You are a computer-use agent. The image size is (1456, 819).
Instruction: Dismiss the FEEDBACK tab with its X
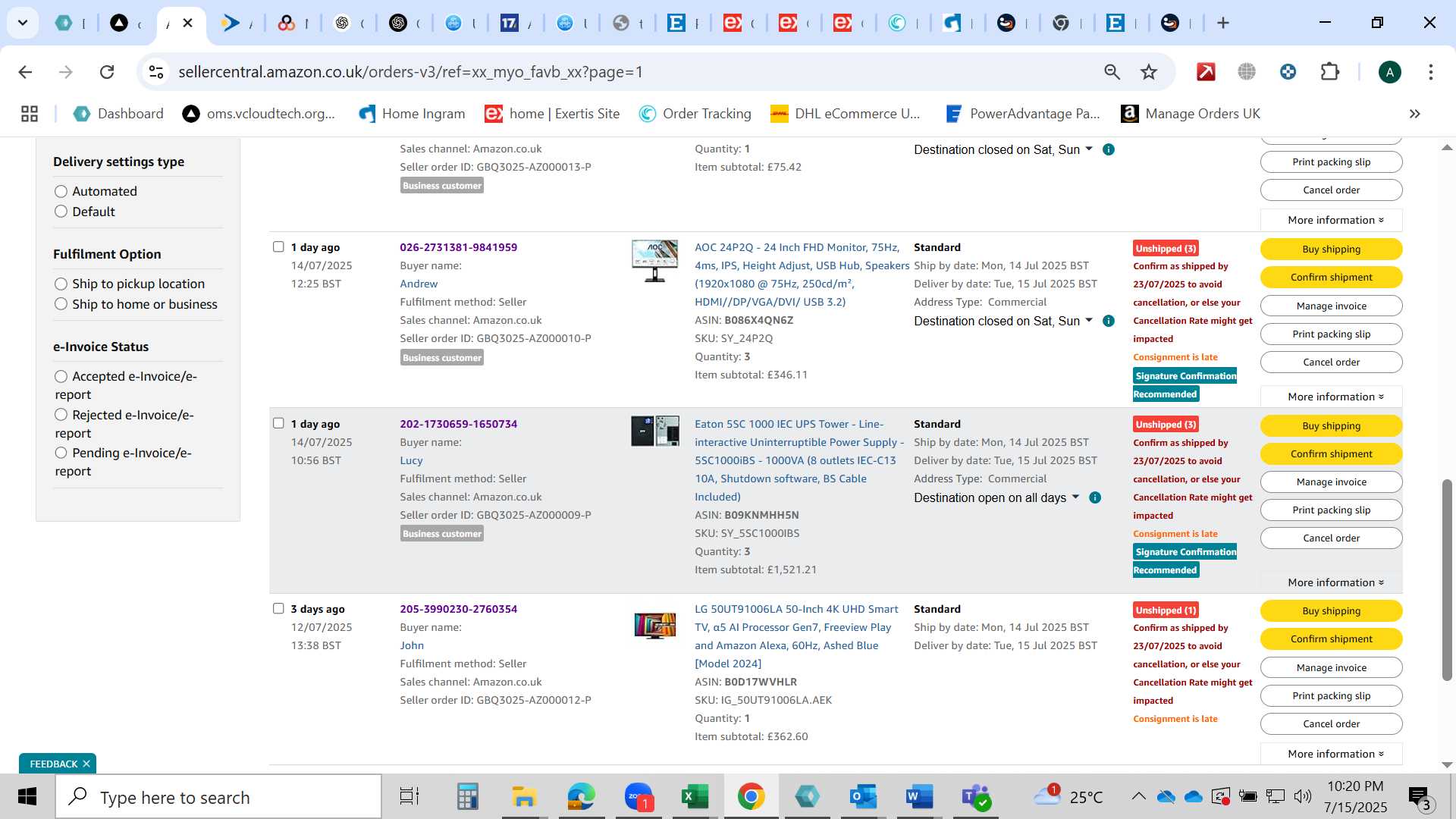(x=86, y=764)
